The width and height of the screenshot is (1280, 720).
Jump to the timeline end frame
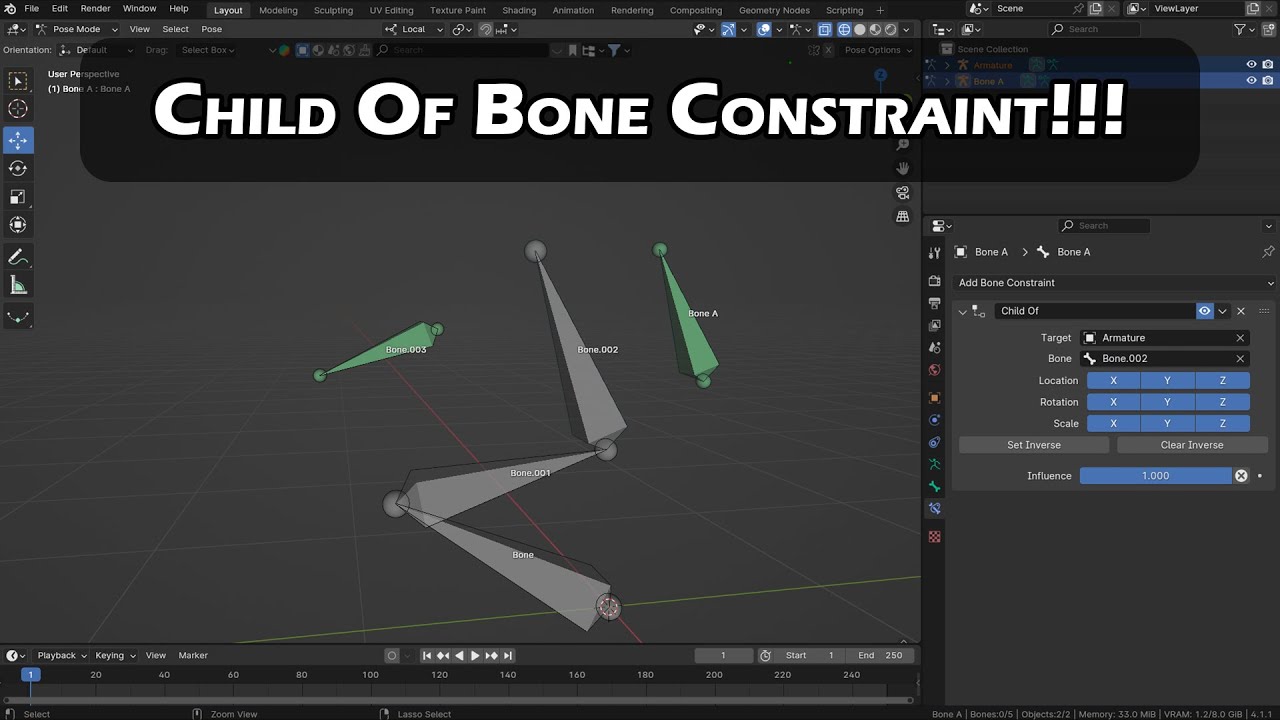tap(508, 656)
